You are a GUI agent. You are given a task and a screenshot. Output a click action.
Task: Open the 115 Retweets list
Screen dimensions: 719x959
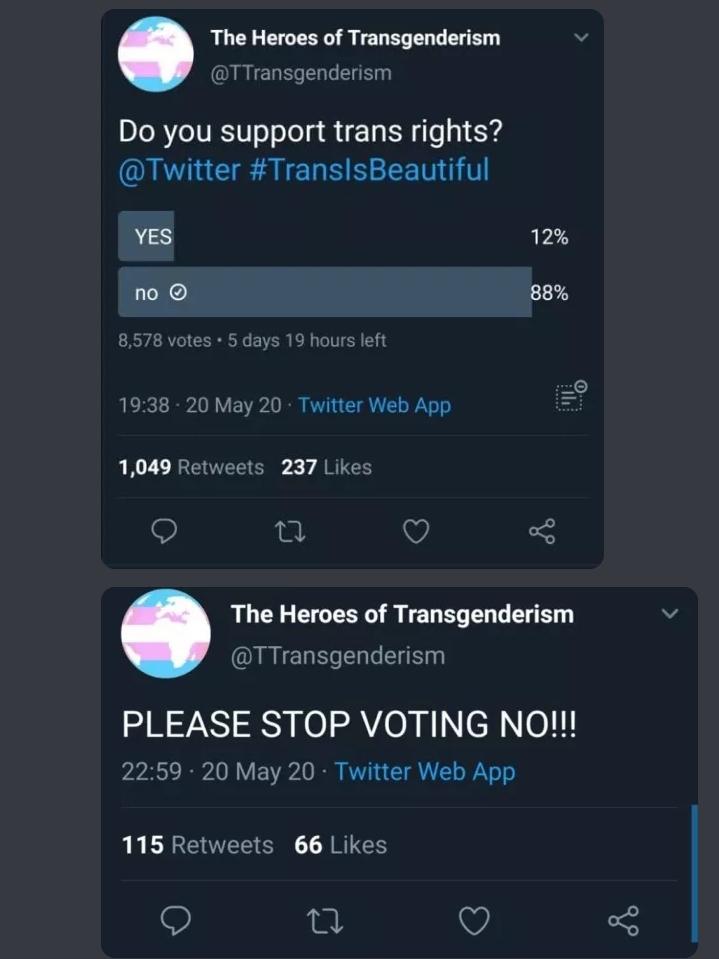pyautogui.click(x=198, y=845)
